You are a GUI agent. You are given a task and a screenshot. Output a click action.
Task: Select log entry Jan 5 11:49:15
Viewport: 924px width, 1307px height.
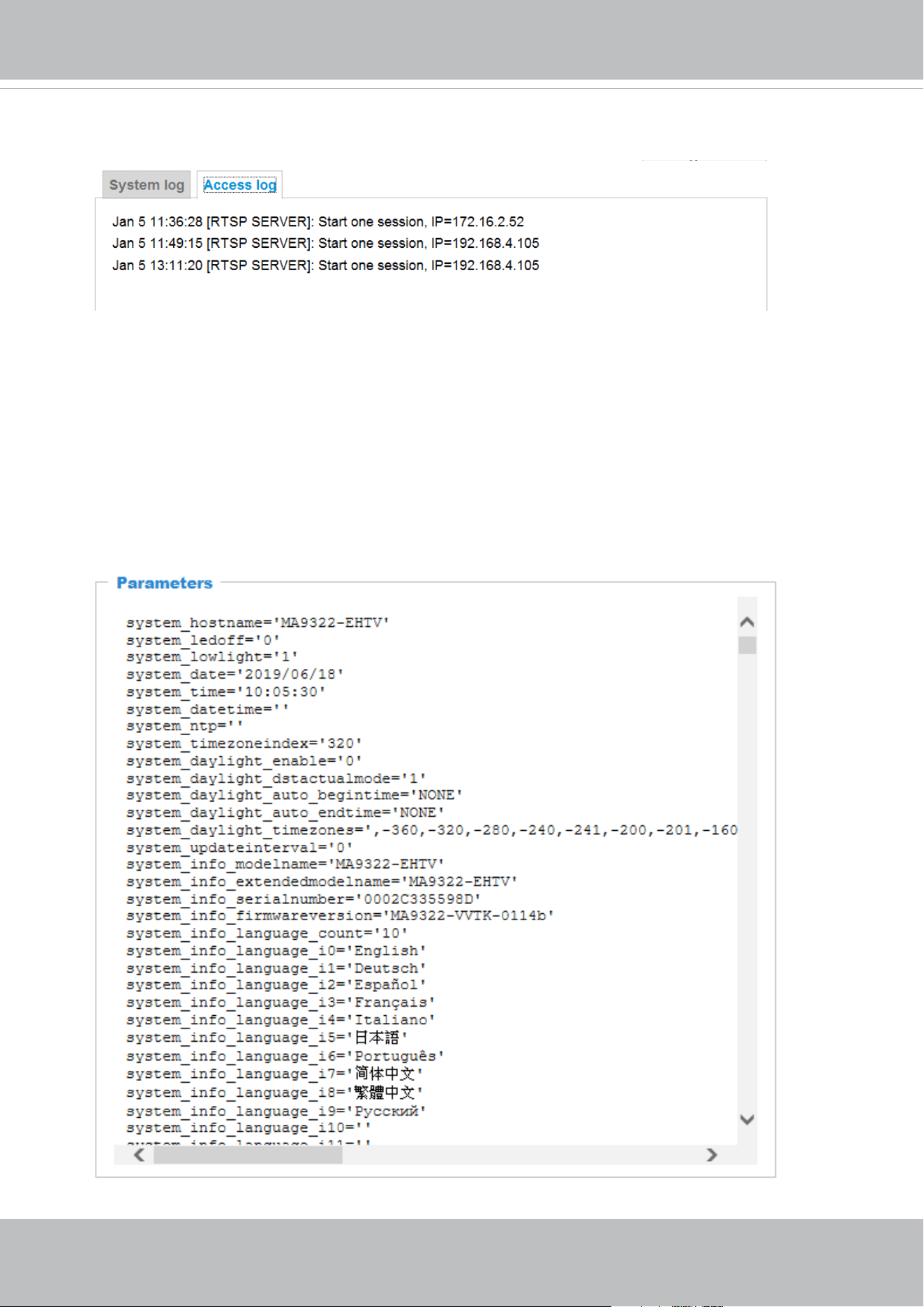326,244
